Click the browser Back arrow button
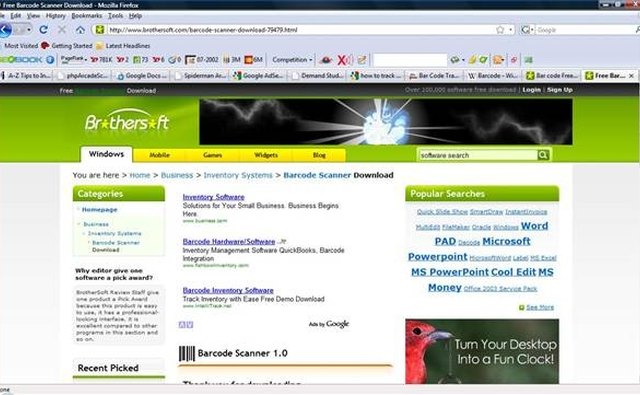Image resolution: width=640 pixels, height=395 pixels. pos(5,30)
